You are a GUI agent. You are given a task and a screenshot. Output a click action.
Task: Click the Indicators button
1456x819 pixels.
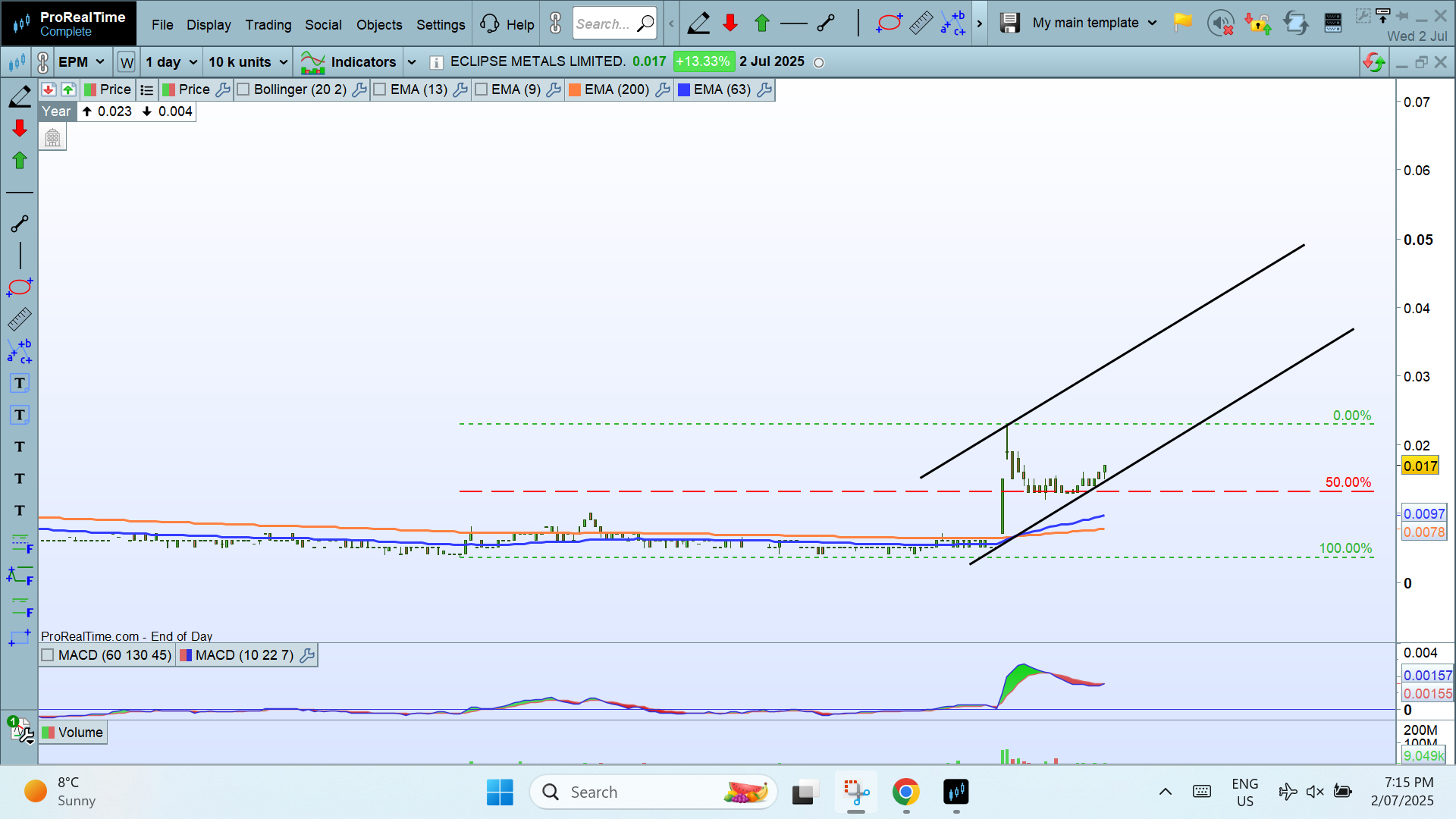(349, 62)
